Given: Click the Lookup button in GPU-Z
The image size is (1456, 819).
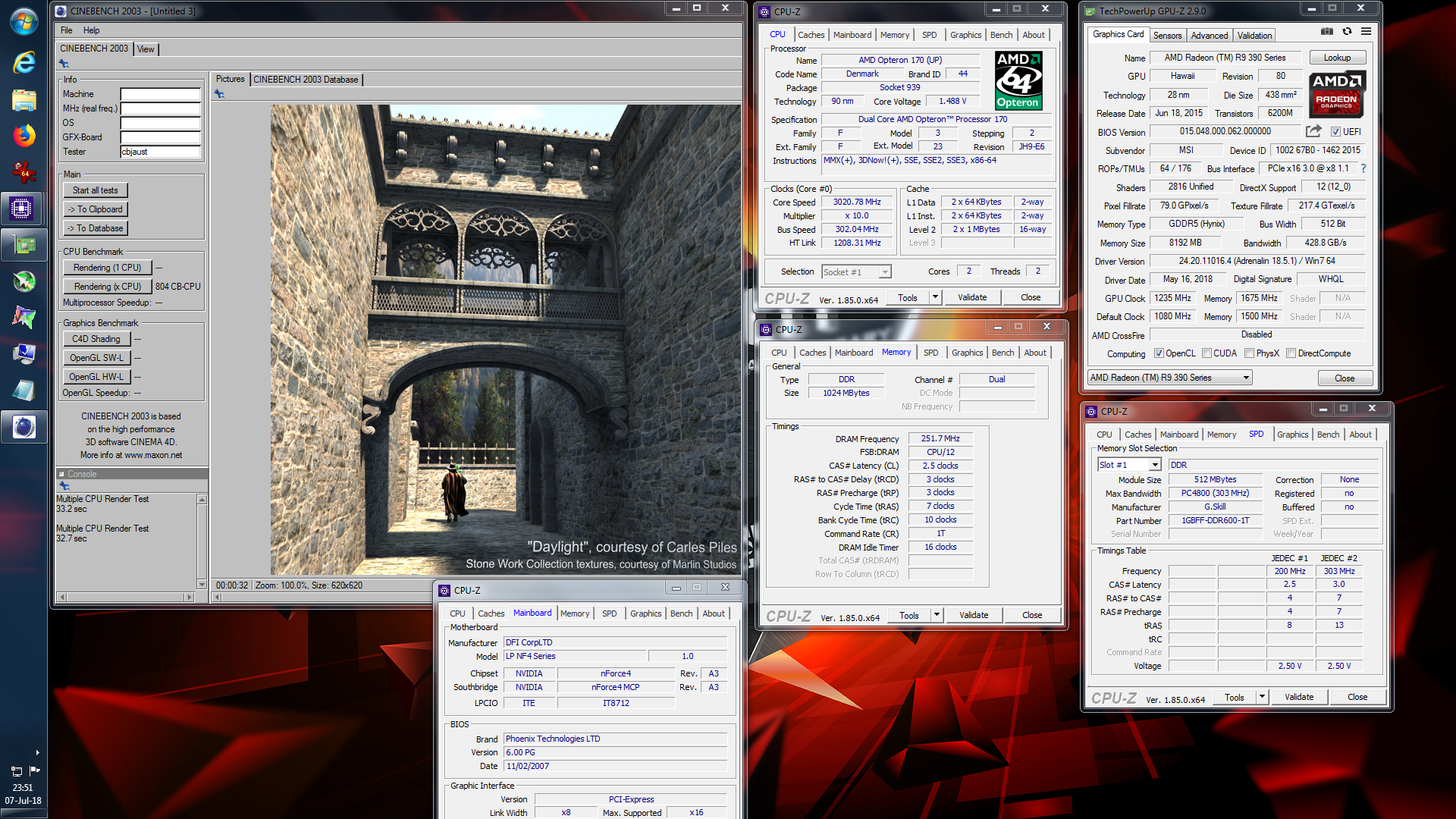Looking at the screenshot, I should click(x=1337, y=58).
